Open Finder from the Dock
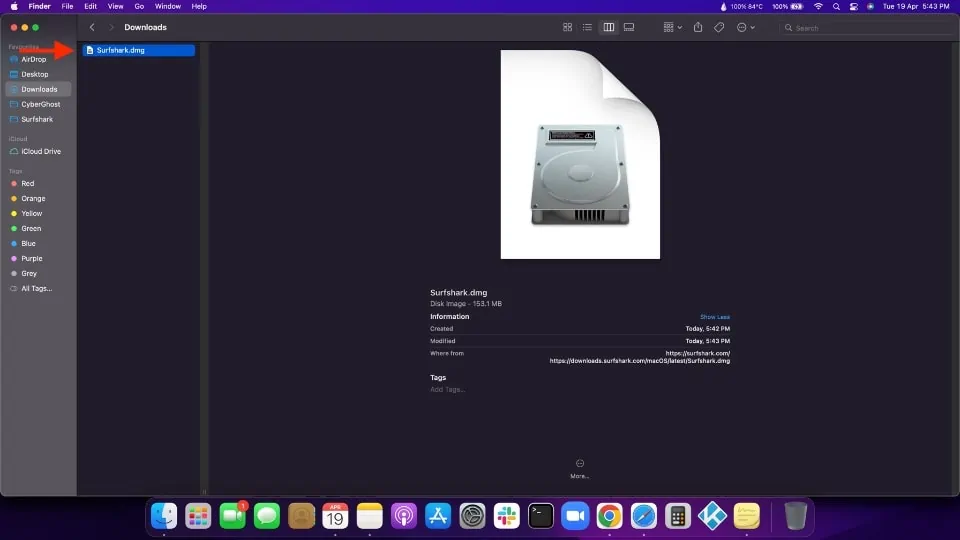 pyautogui.click(x=164, y=516)
